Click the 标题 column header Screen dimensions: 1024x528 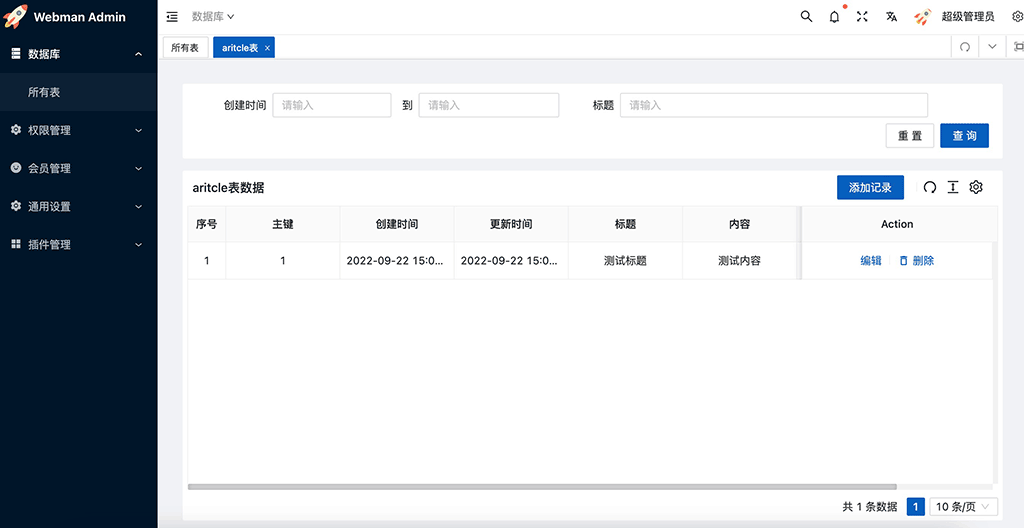click(x=626, y=224)
